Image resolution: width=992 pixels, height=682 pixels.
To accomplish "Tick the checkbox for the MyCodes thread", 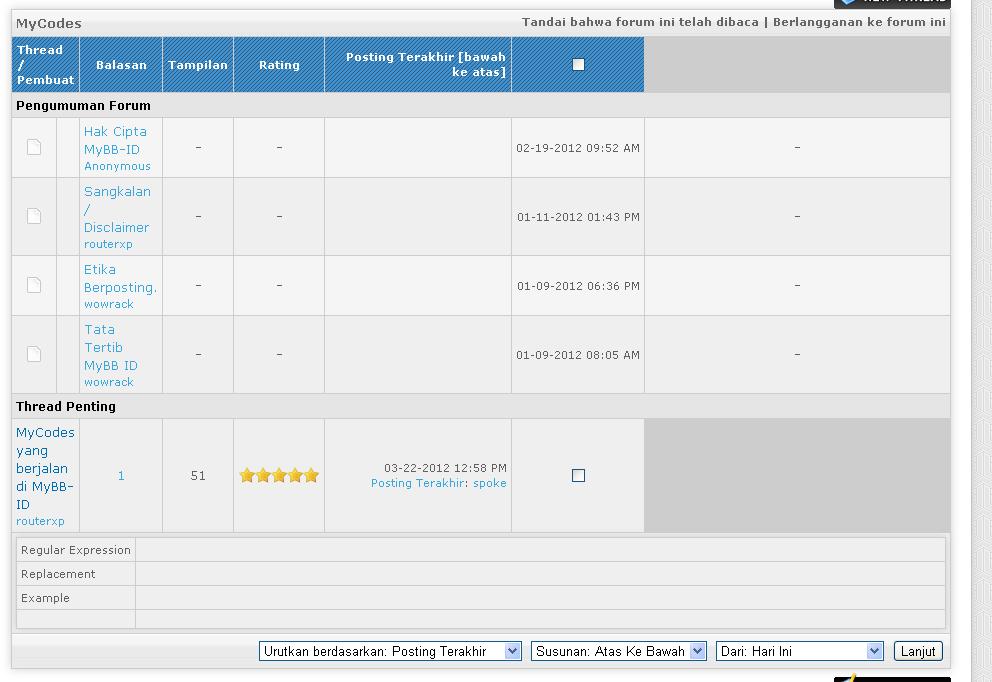I will click(x=578, y=476).
